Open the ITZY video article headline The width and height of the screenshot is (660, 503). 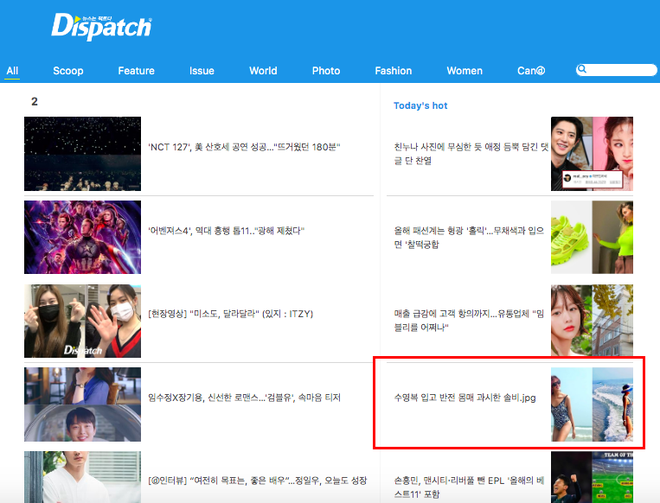pyautogui.click(x=231, y=314)
